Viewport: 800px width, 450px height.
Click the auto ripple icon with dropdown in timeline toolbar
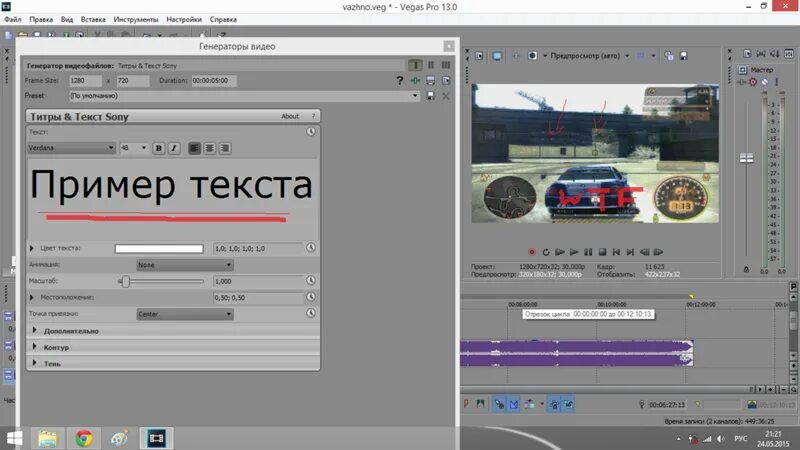(530, 404)
